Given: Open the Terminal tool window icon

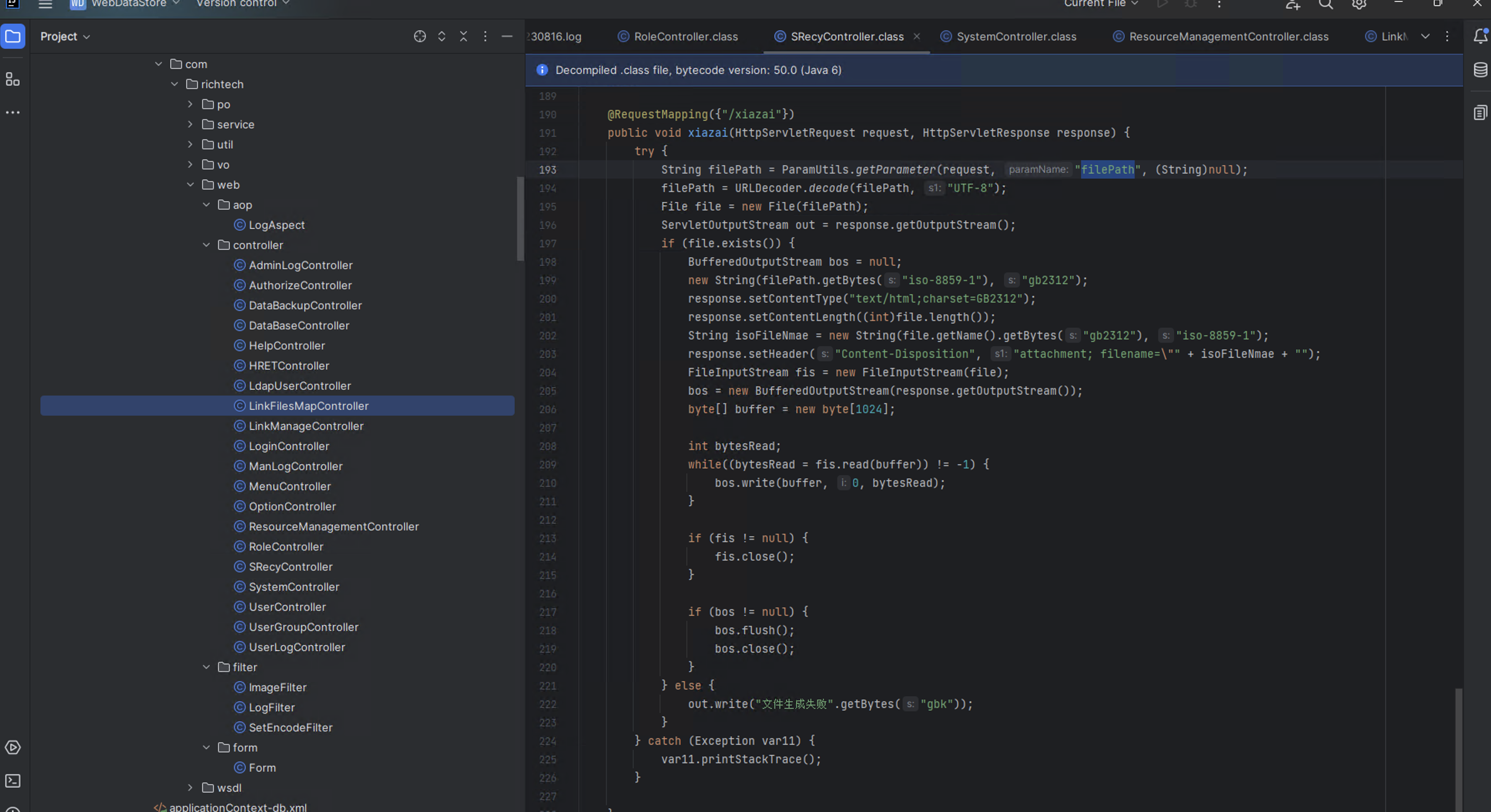Looking at the screenshot, I should click(x=13, y=781).
